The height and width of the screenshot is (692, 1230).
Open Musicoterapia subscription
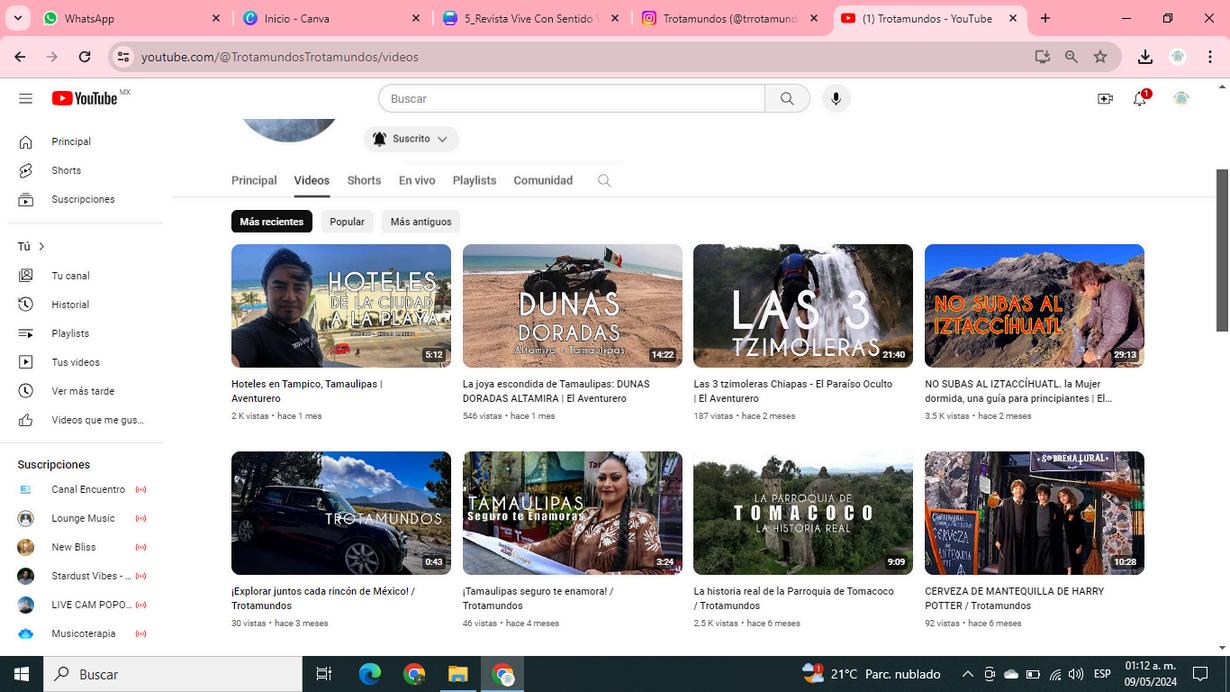pos(84,634)
